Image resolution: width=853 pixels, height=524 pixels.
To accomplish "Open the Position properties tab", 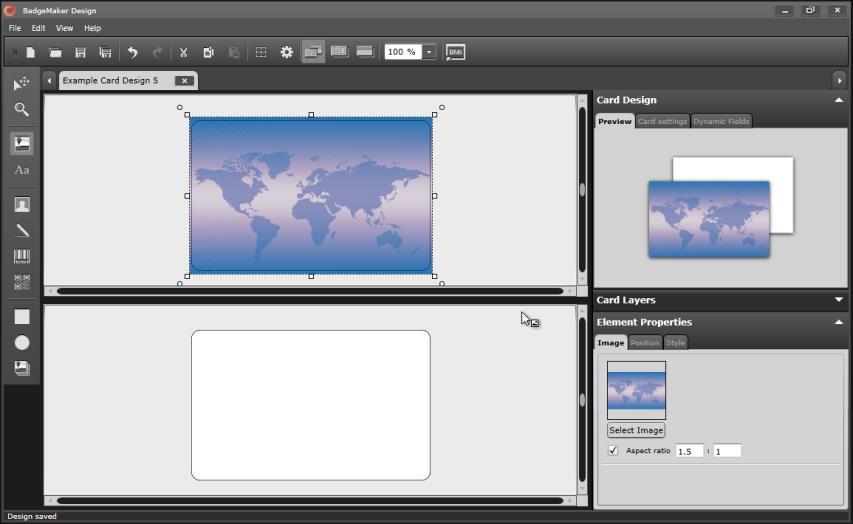I will [645, 342].
